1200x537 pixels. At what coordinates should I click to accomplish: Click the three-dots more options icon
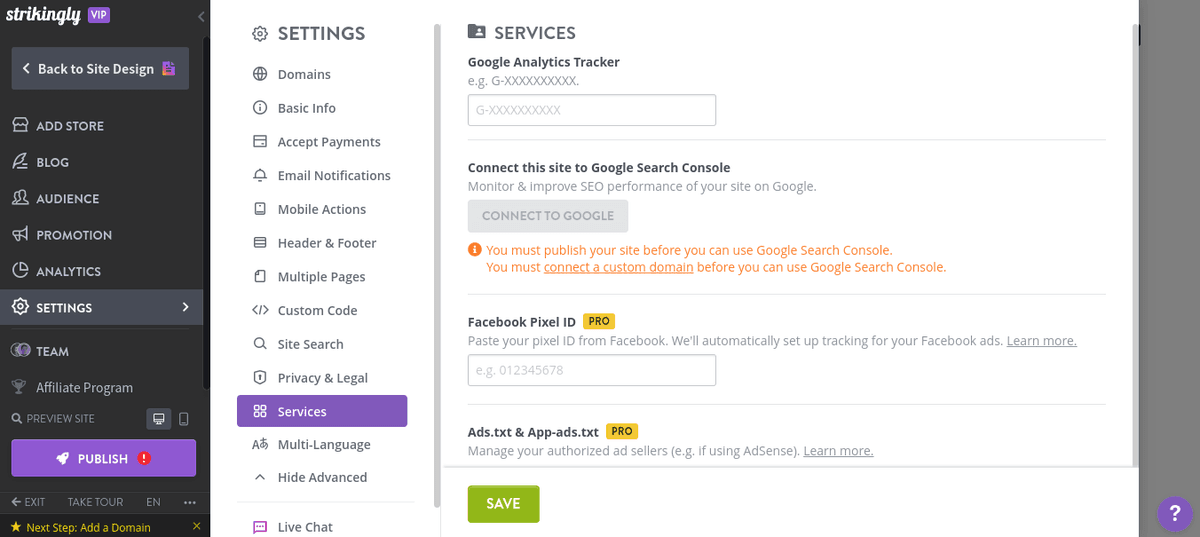pyautogui.click(x=190, y=502)
